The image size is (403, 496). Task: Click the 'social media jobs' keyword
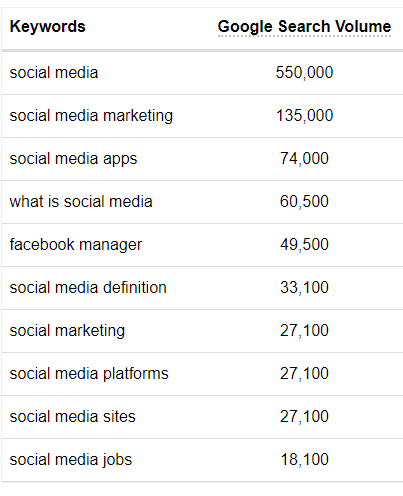coord(71,460)
